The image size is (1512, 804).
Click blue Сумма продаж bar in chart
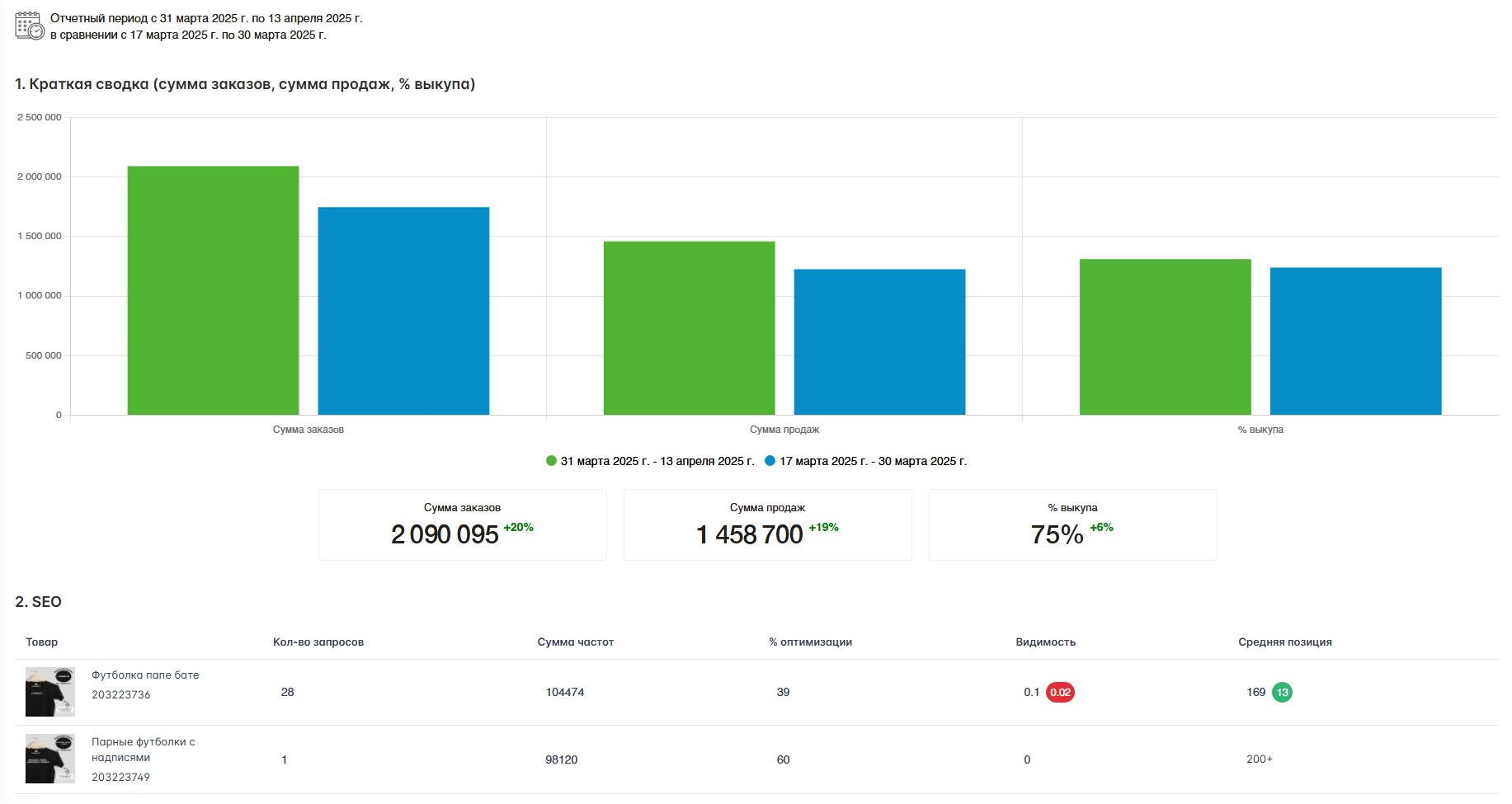[879, 341]
